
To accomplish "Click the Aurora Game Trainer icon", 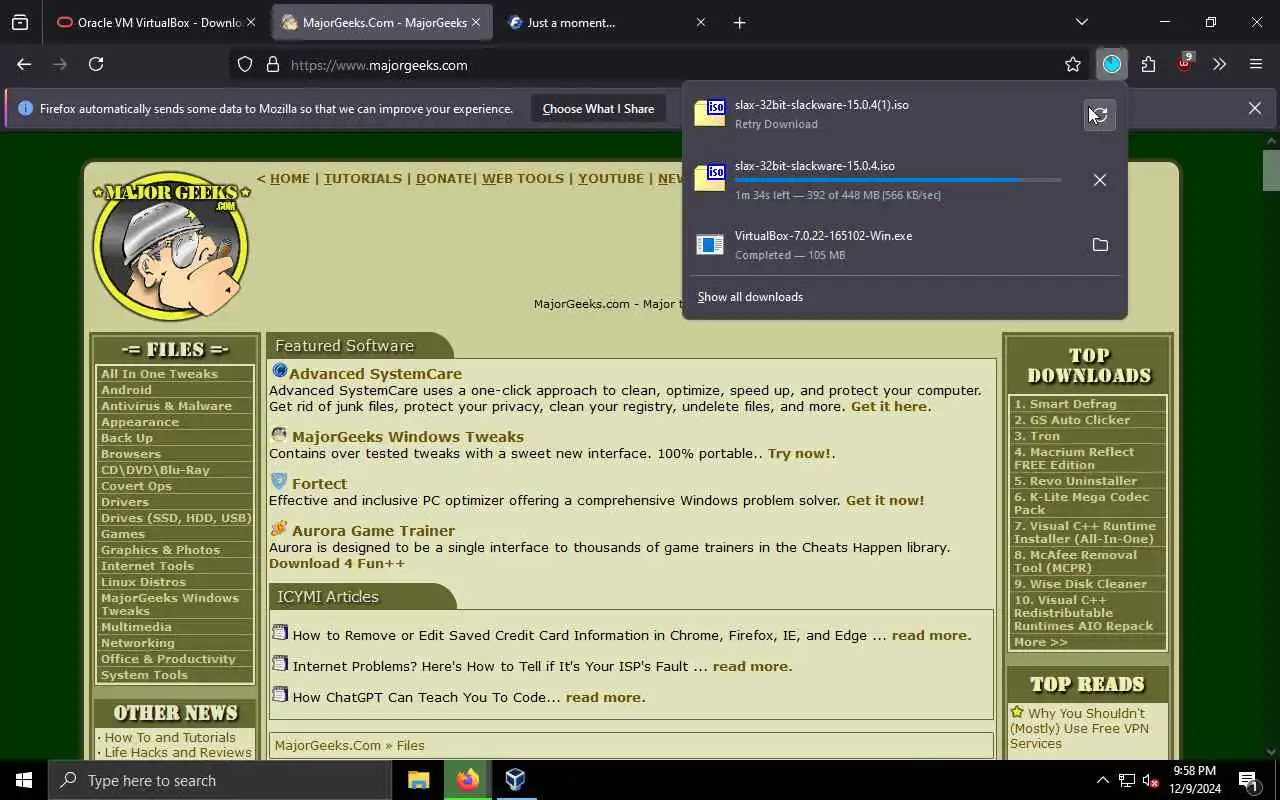I will click(x=279, y=528).
